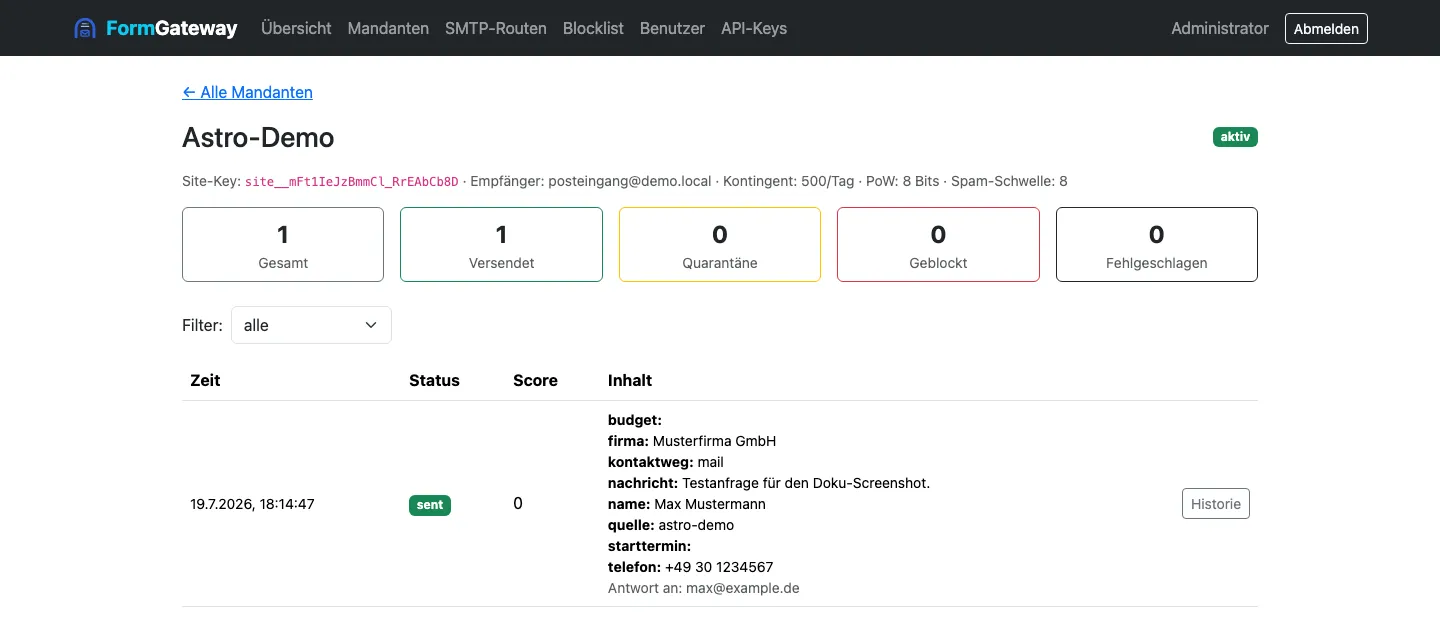
Task: Click the Filter: label
Action: pyautogui.click(x=202, y=325)
